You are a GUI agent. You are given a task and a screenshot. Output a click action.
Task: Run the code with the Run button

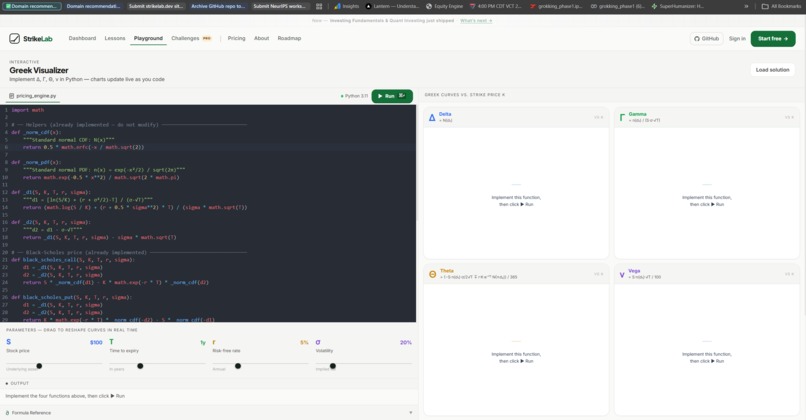tap(392, 96)
